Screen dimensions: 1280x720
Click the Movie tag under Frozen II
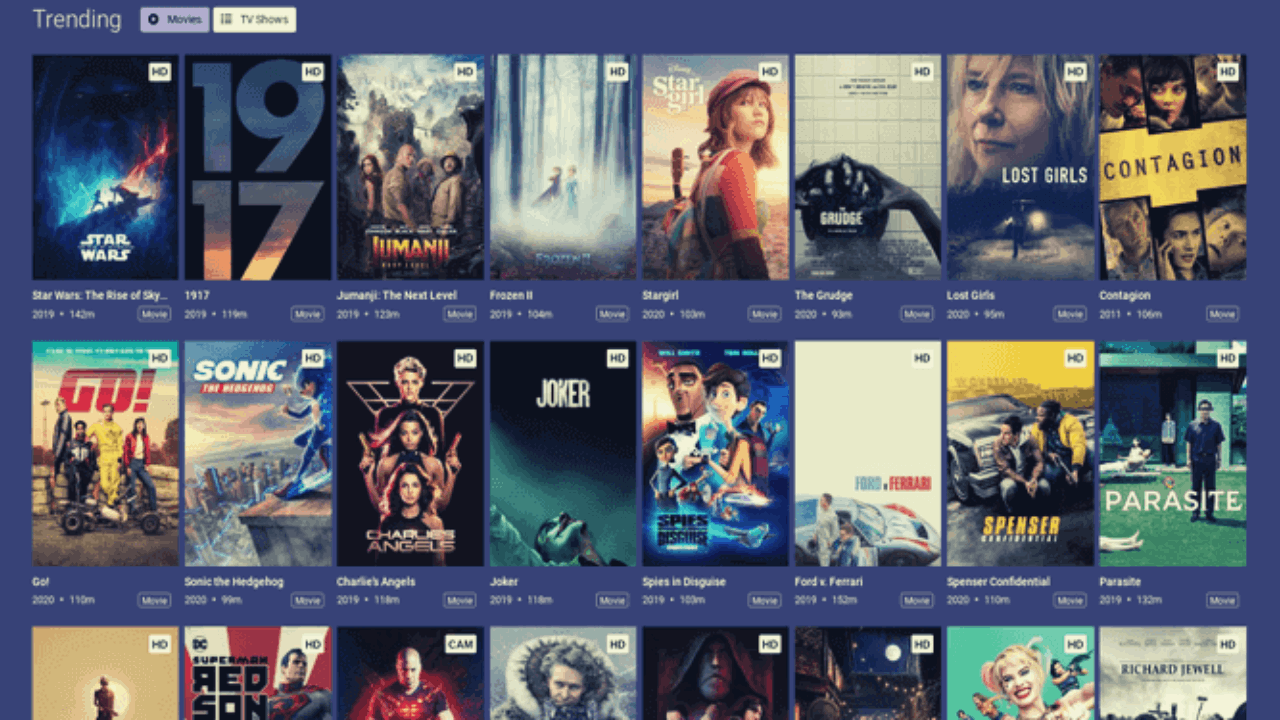612,314
